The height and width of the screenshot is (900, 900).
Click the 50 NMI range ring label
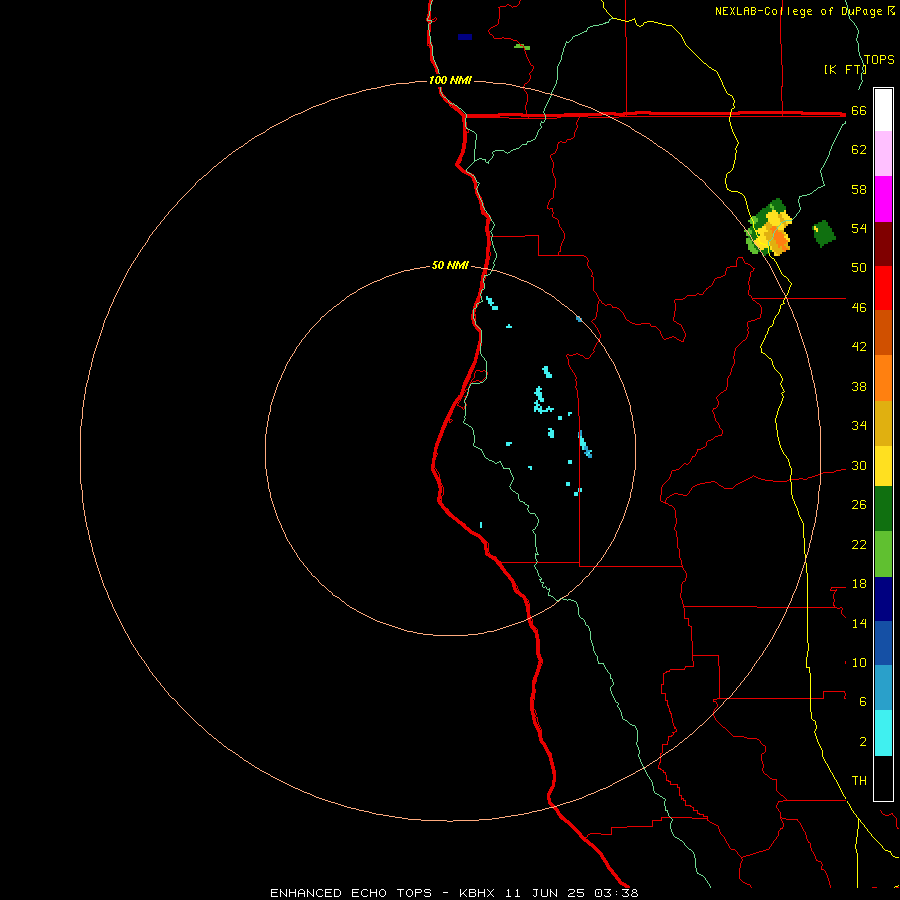[x=450, y=265]
